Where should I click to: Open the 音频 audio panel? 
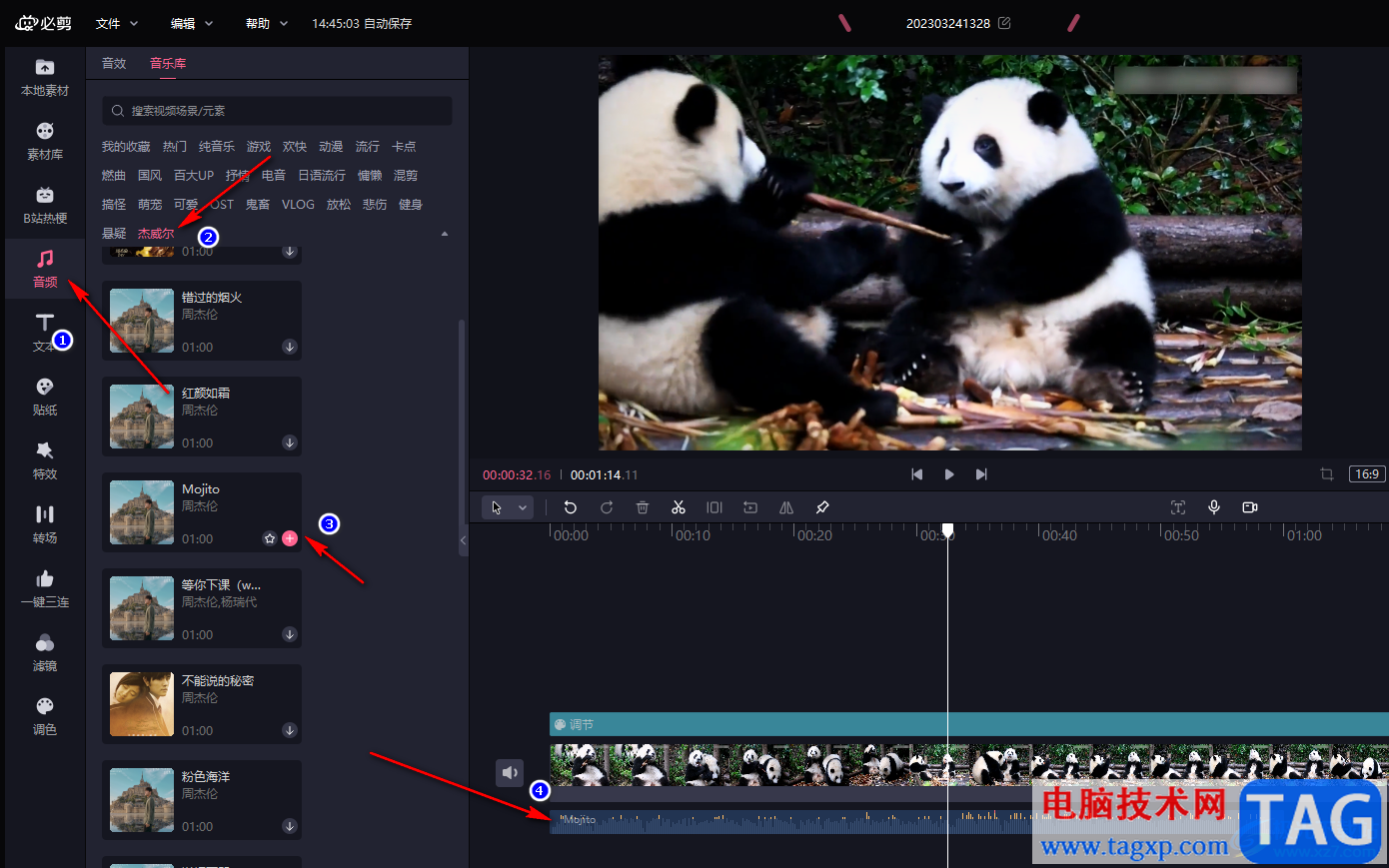tap(45, 269)
